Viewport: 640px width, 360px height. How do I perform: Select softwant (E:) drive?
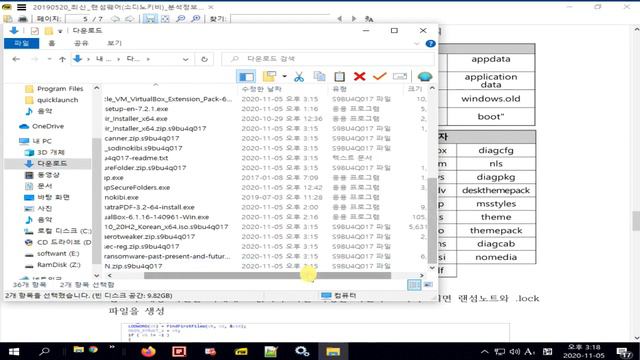[x=58, y=253]
